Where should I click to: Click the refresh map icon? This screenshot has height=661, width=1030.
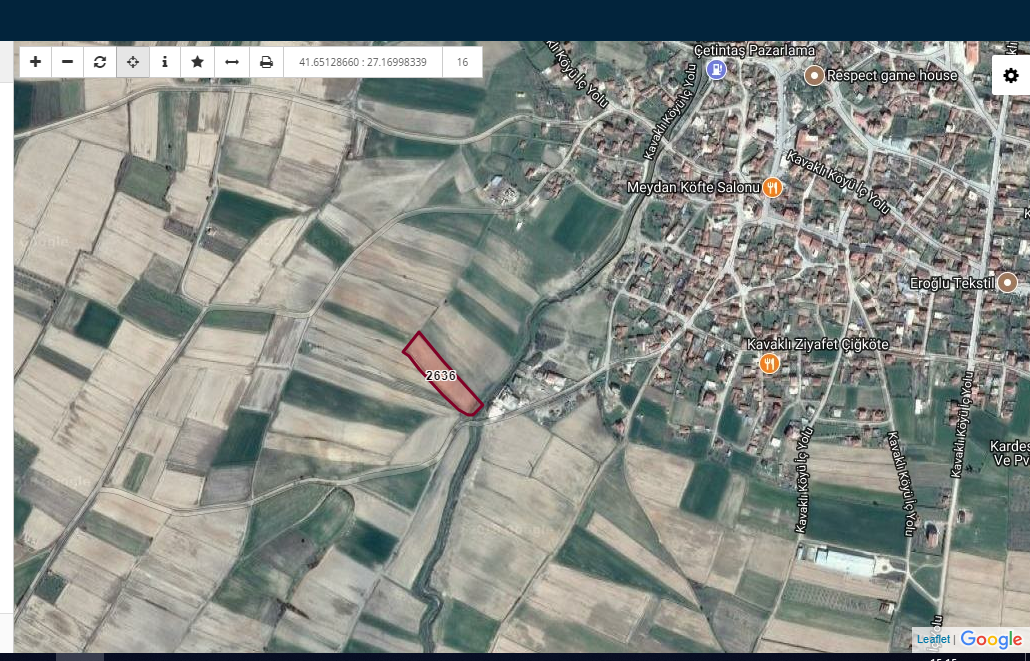coord(100,62)
